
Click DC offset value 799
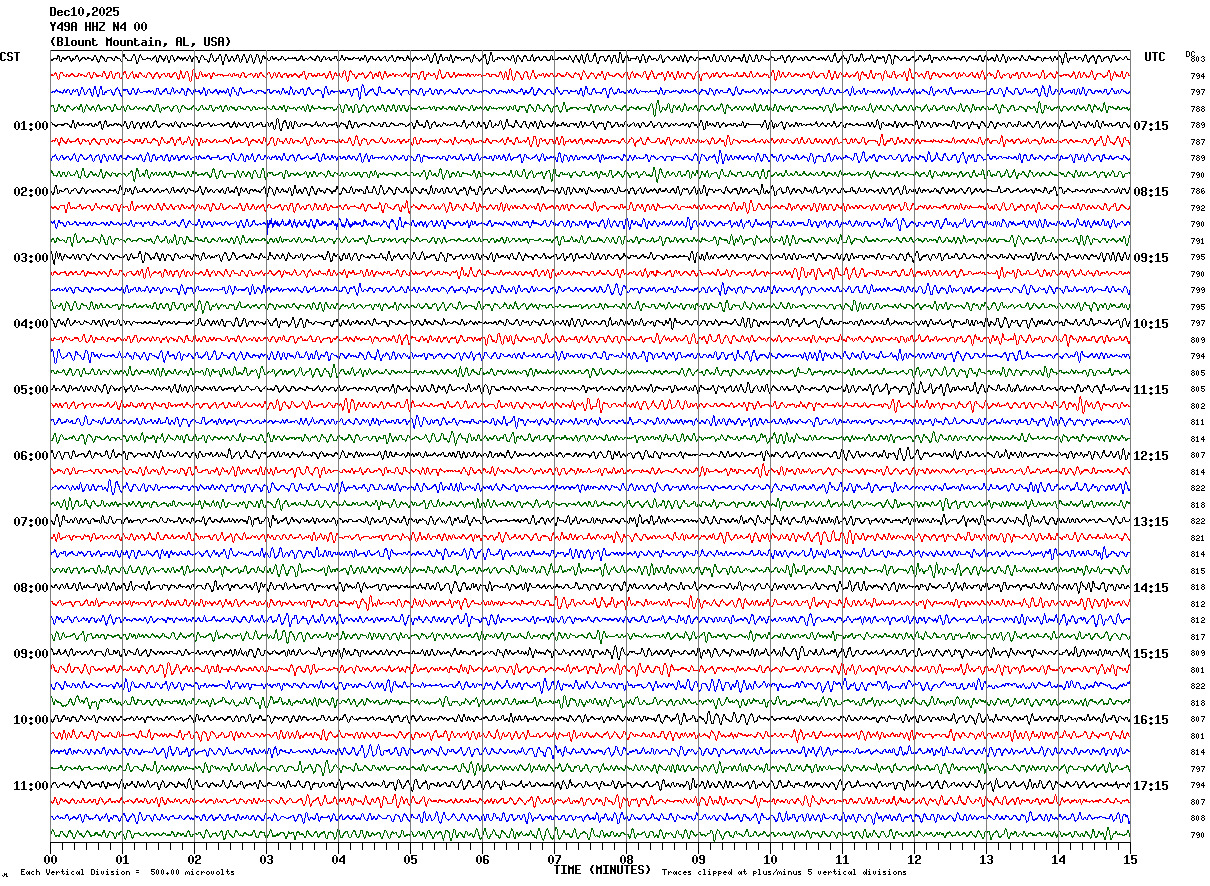click(x=1197, y=290)
